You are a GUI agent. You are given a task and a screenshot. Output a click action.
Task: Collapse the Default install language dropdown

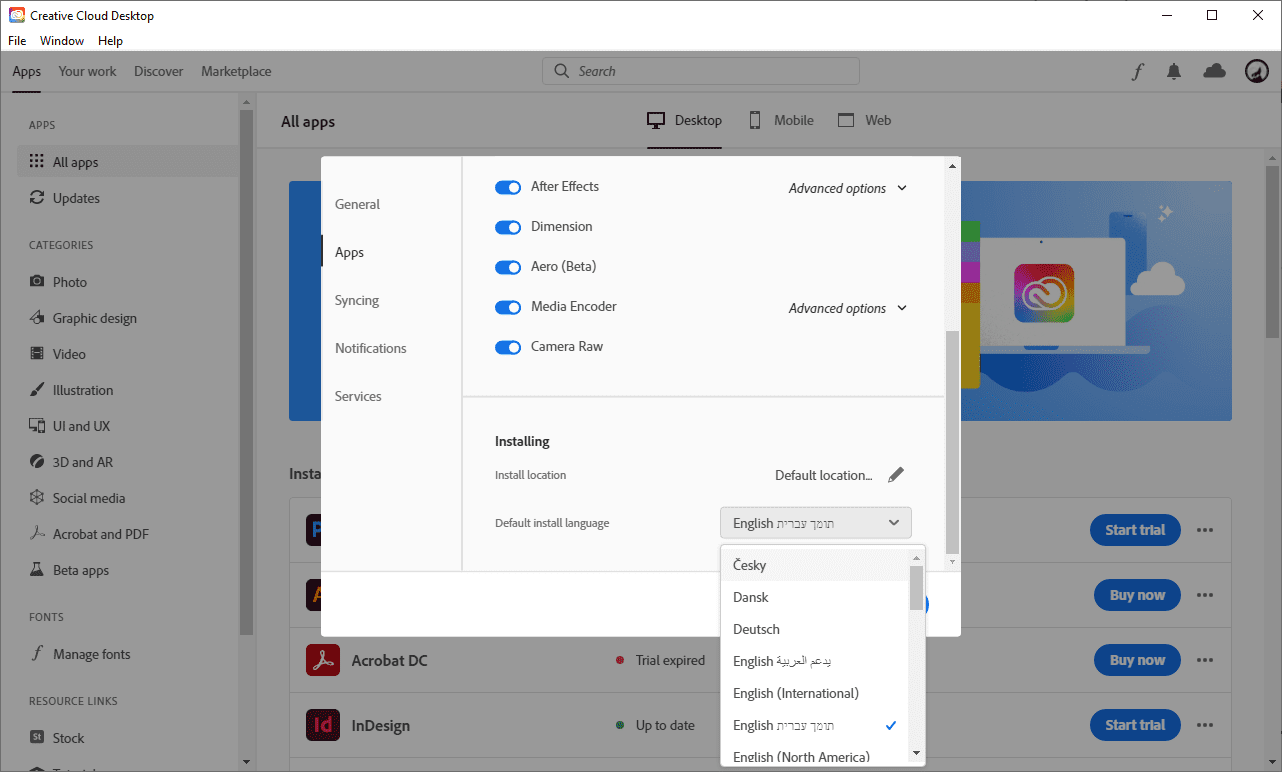(x=815, y=523)
